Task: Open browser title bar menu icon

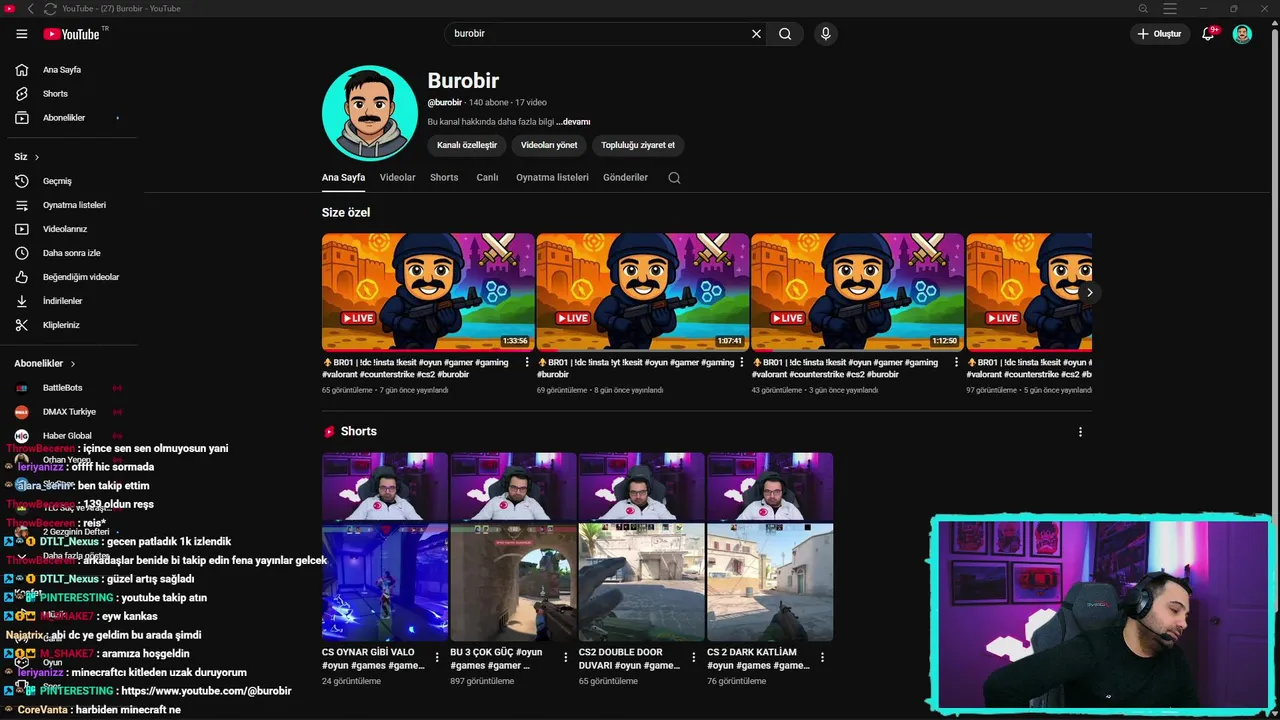Action: (1170, 9)
